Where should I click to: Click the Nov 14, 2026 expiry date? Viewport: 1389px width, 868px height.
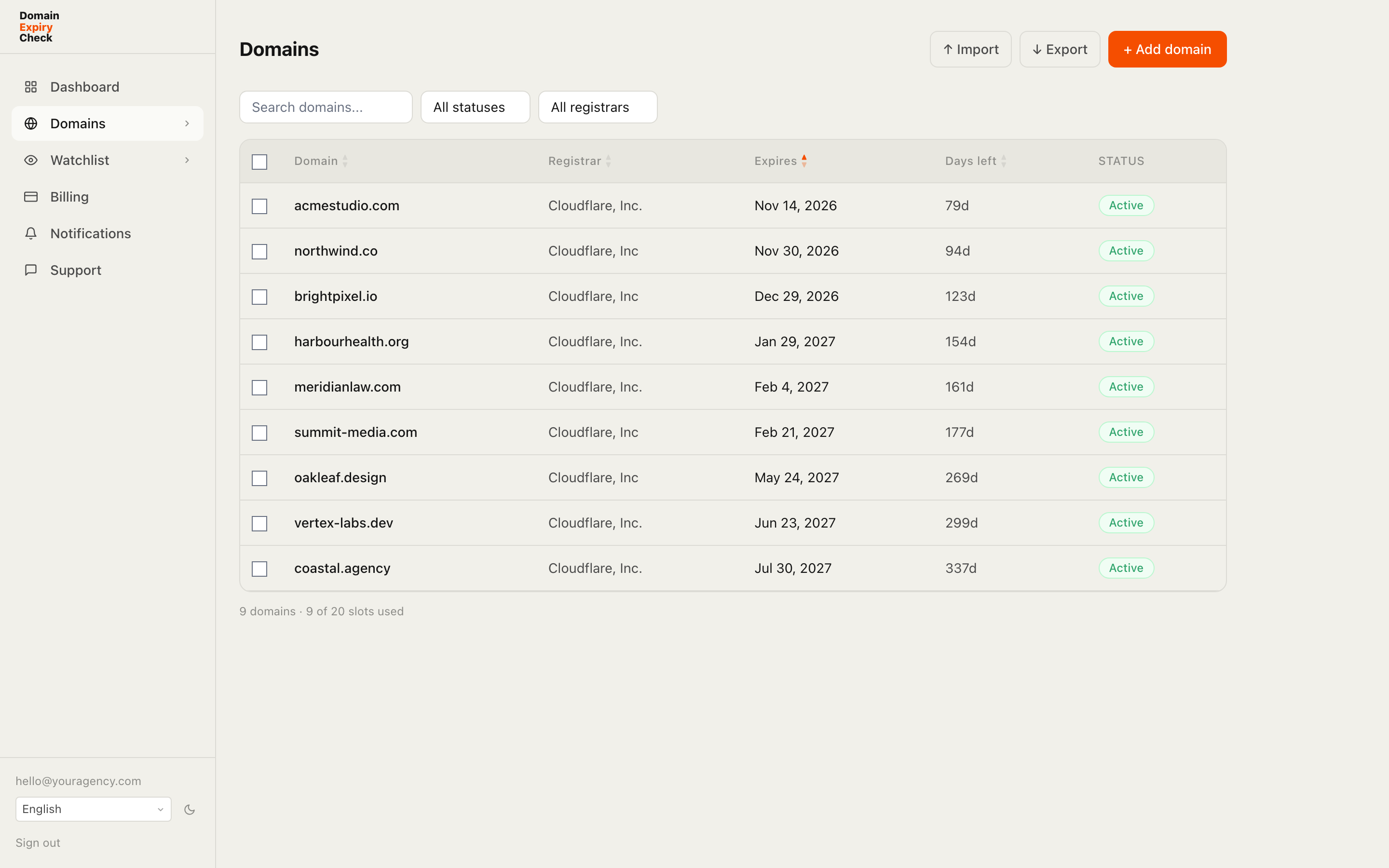pos(795,205)
